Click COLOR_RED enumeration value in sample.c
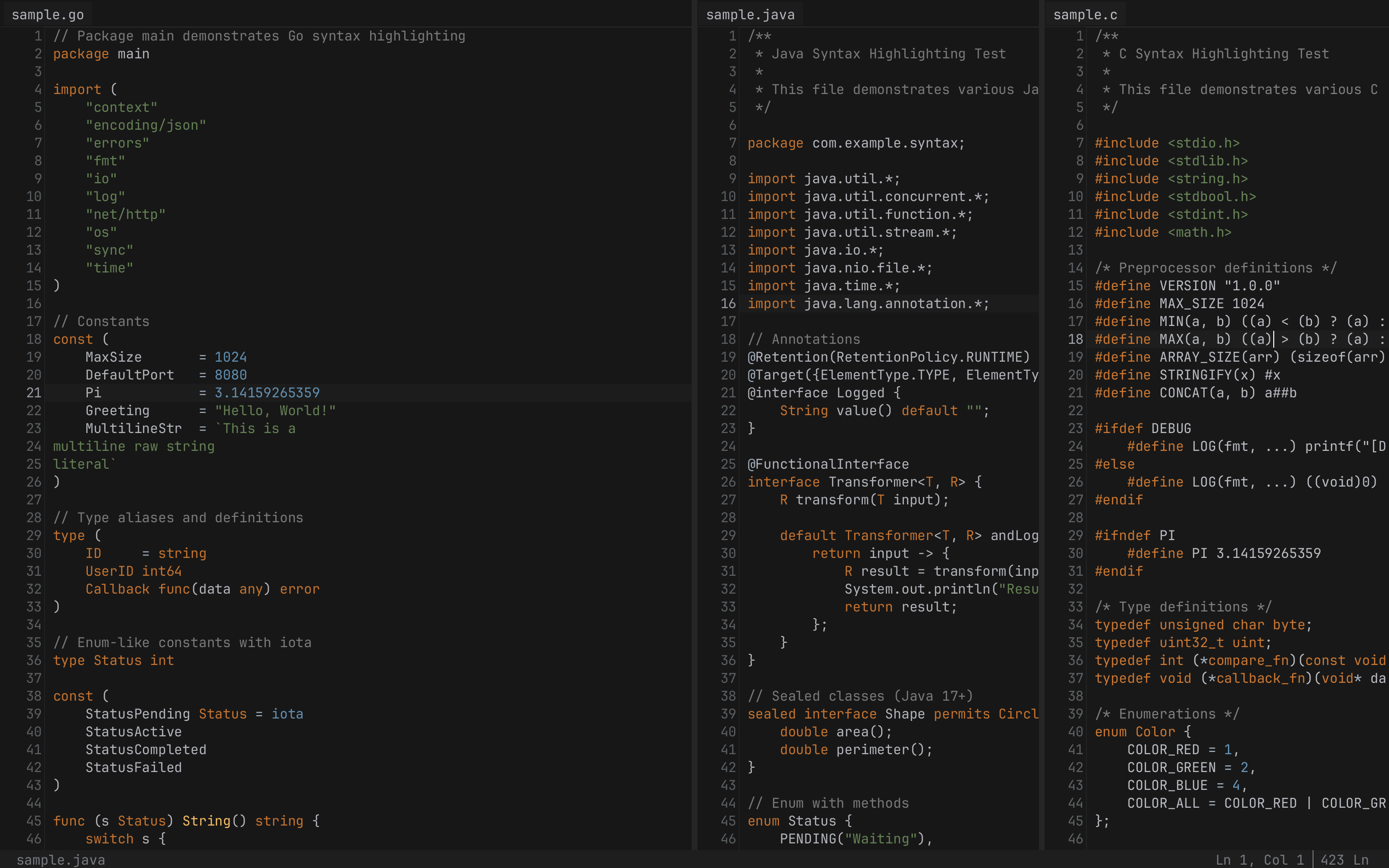 click(x=1165, y=749)
